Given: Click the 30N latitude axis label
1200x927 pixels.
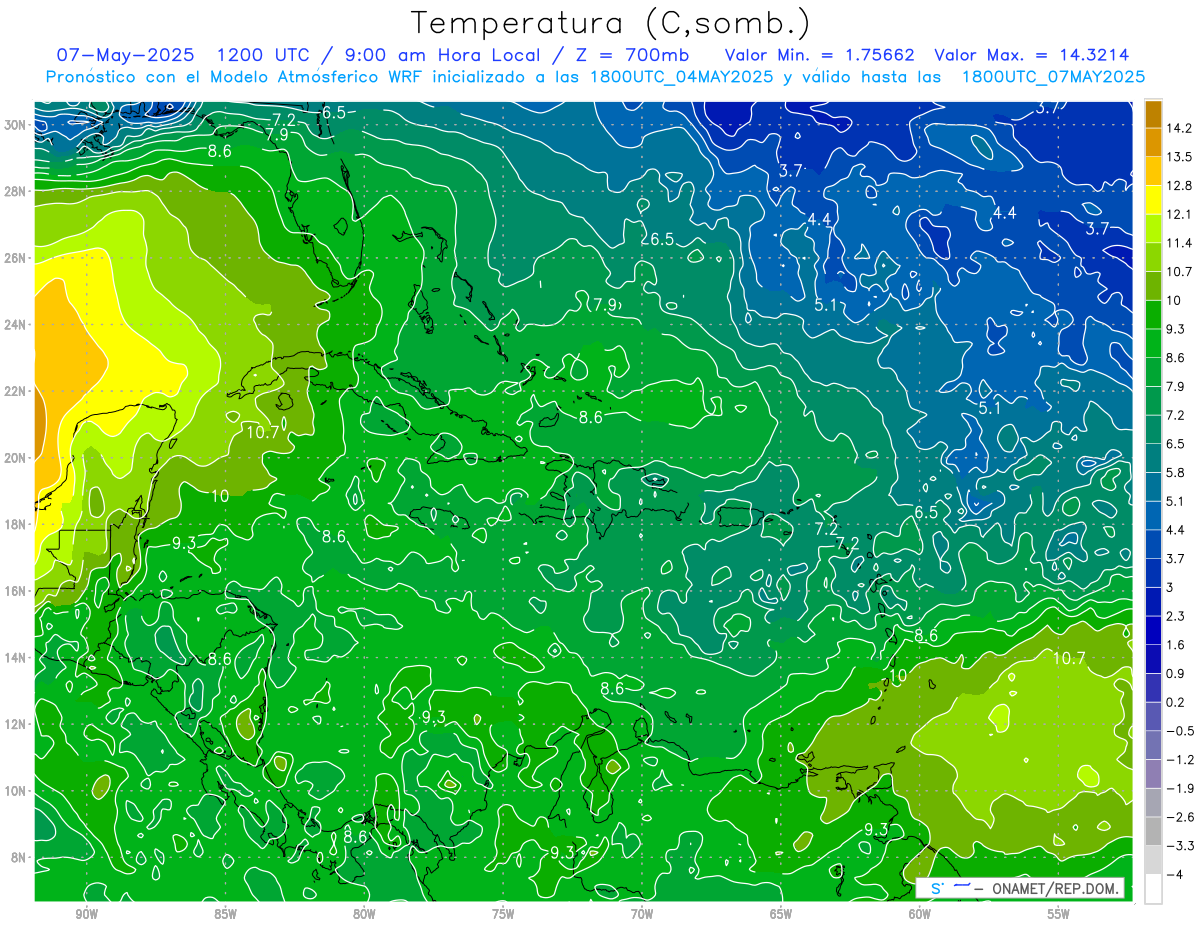Looking at the screenshot, I should click(x=15, y=124).
